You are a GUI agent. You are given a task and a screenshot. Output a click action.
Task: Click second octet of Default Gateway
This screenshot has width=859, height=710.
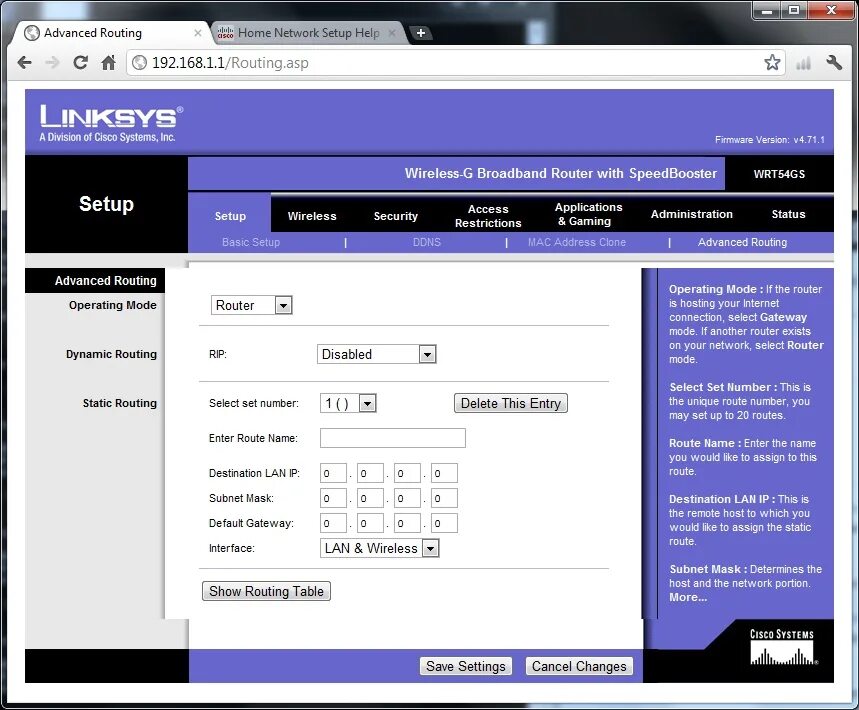[x=370, y=523]
